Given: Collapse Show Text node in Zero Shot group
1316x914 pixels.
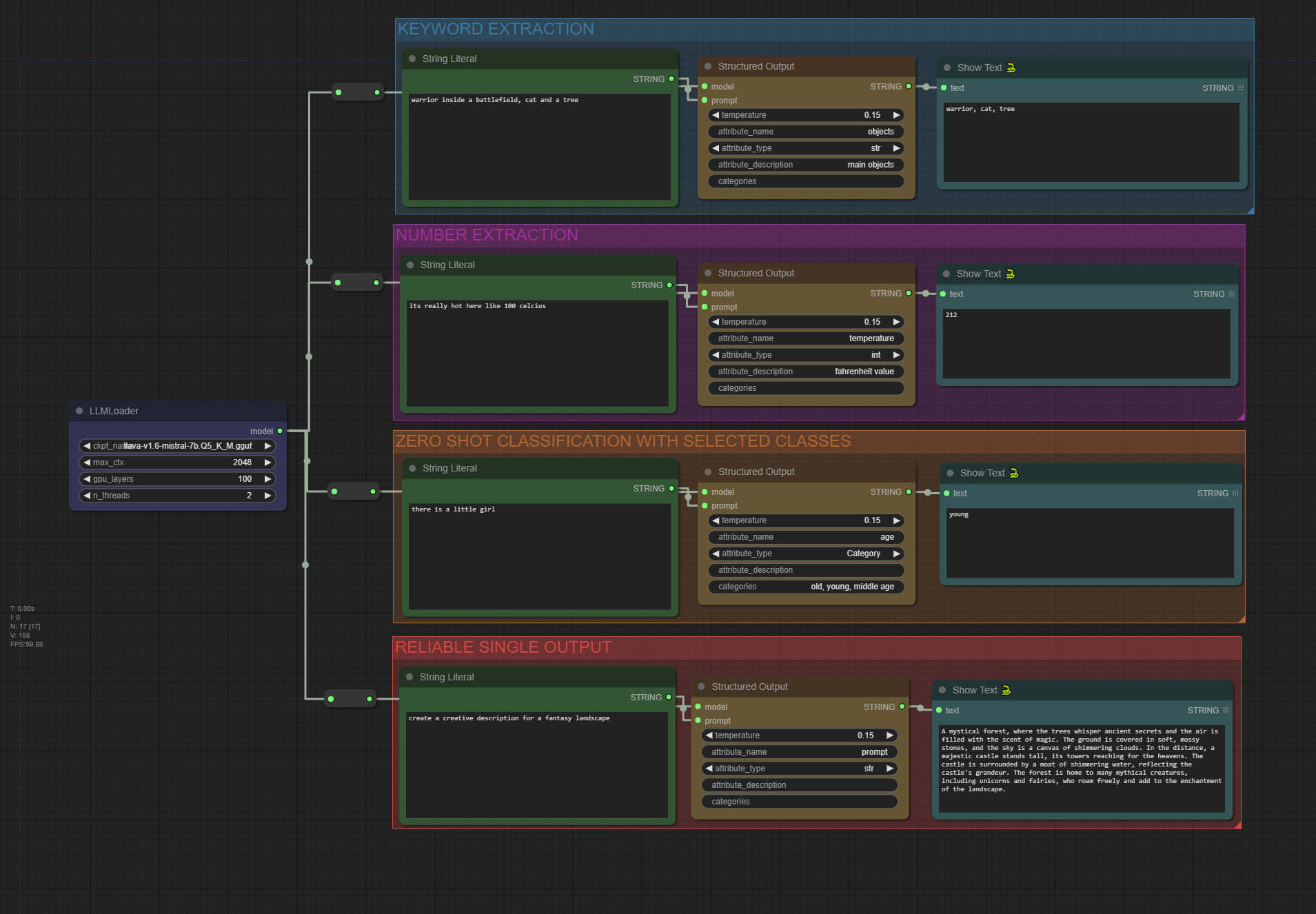Looking at the screenshot, I should click(x=950, y=473).
